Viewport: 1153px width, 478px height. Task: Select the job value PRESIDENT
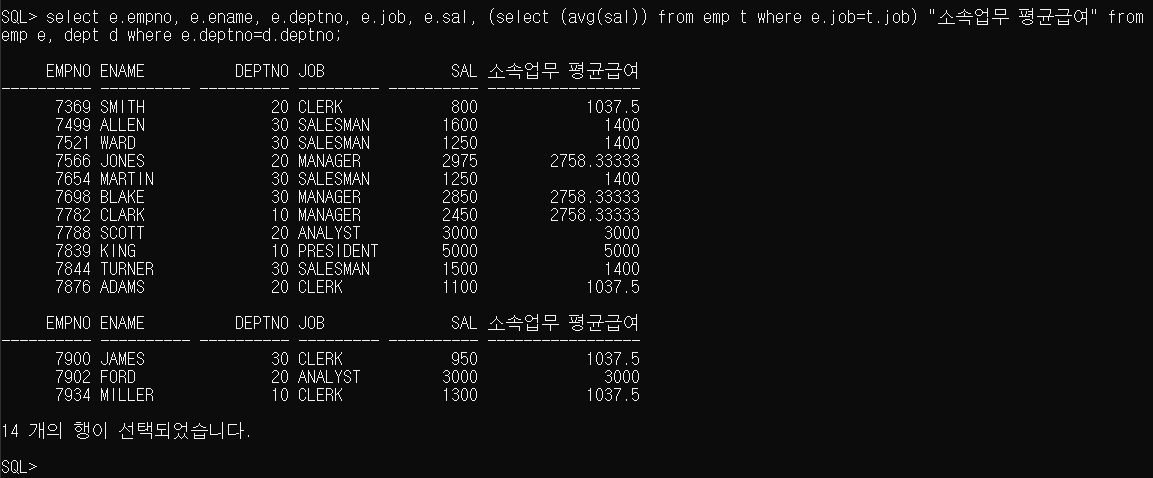[x=338, y=252]
